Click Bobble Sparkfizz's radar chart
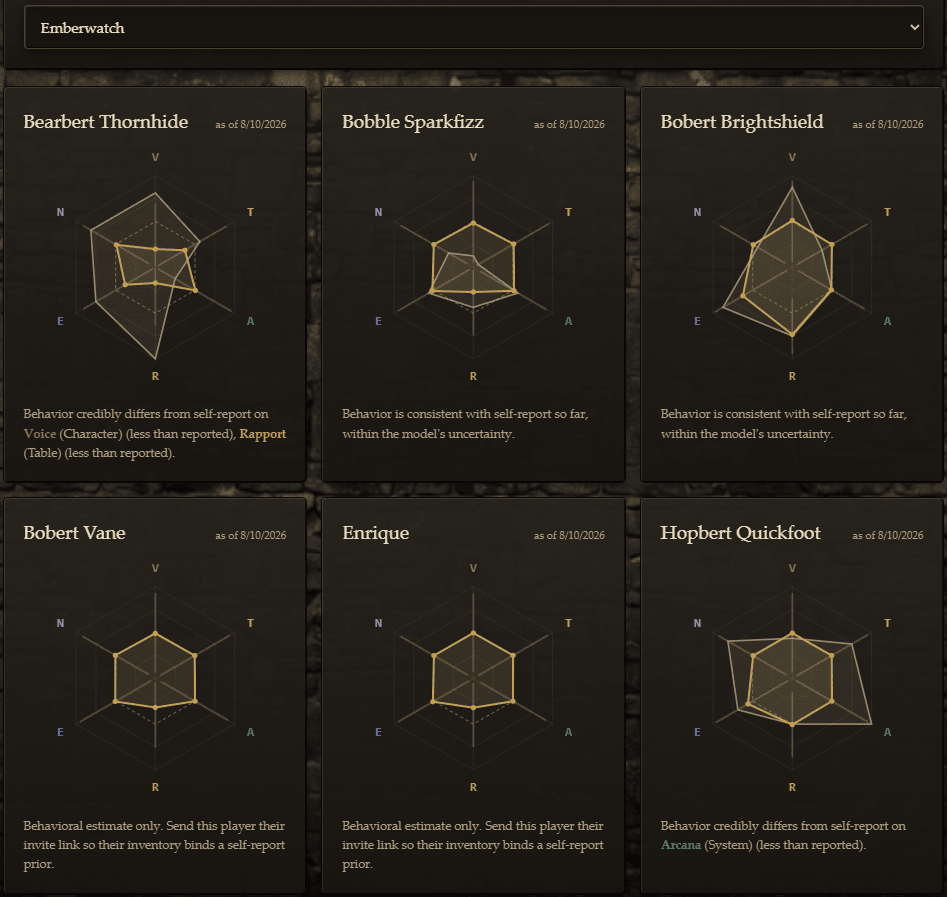Screen dimensions: 948x897 [x=473, y=267]
